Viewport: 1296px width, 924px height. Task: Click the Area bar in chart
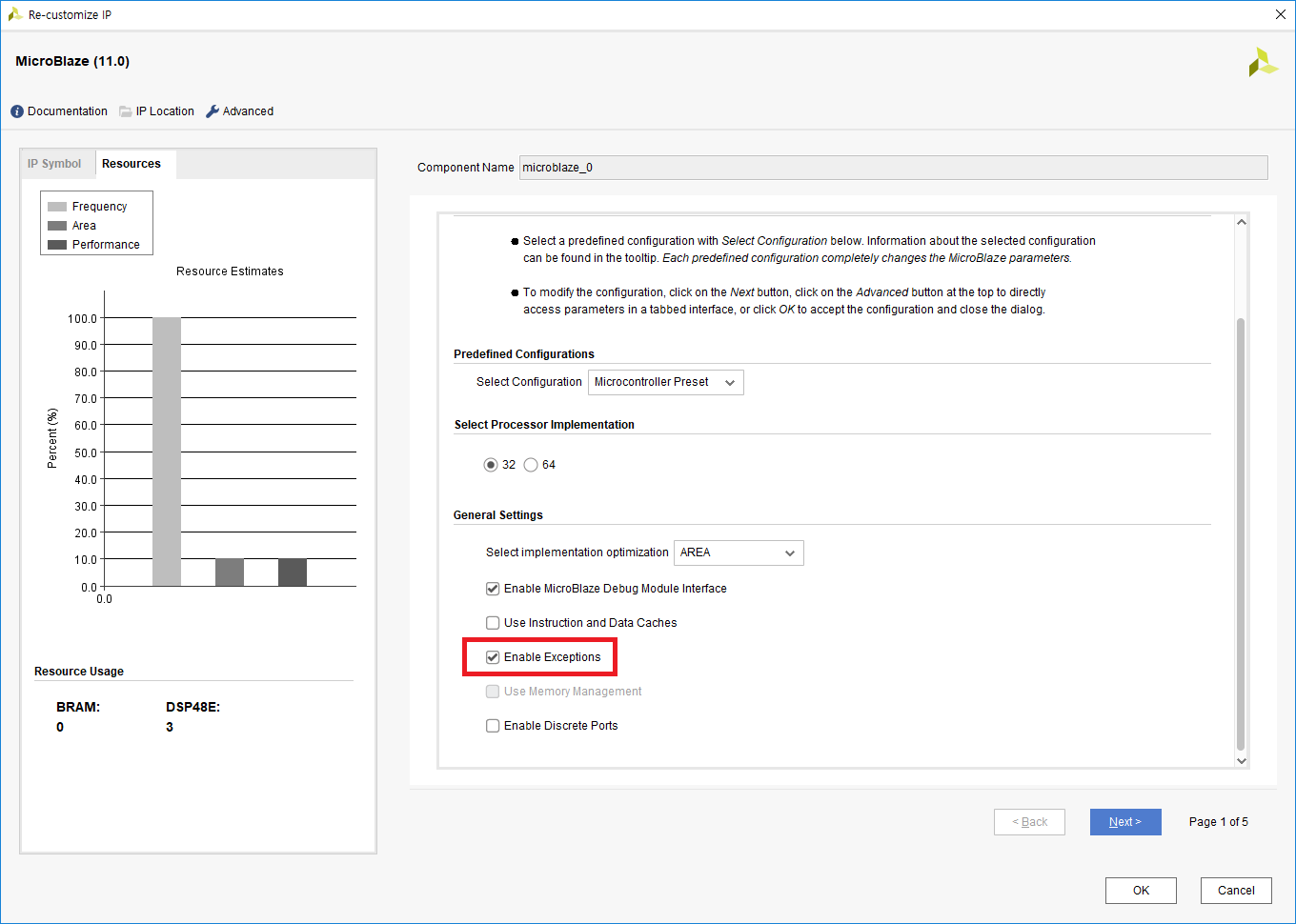pos(230,572)
